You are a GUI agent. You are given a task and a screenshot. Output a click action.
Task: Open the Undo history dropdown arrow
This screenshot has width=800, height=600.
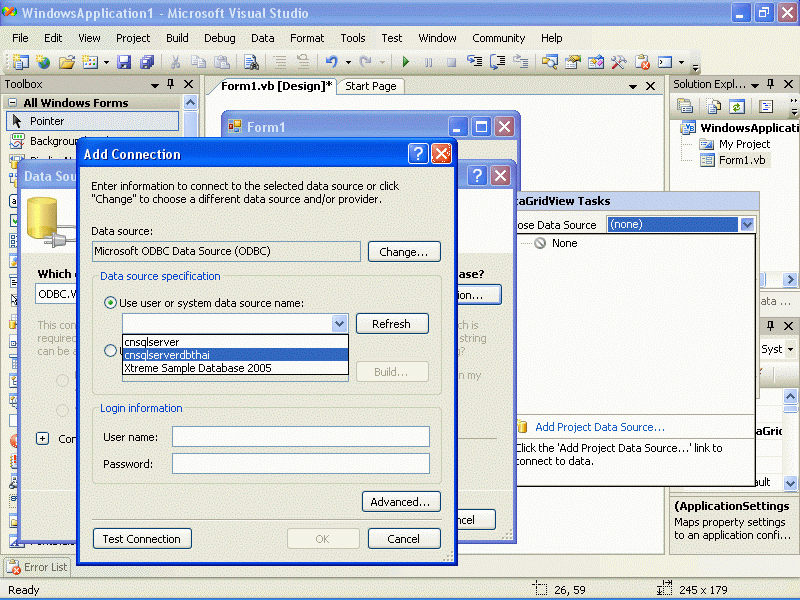(x=348, y=62)
